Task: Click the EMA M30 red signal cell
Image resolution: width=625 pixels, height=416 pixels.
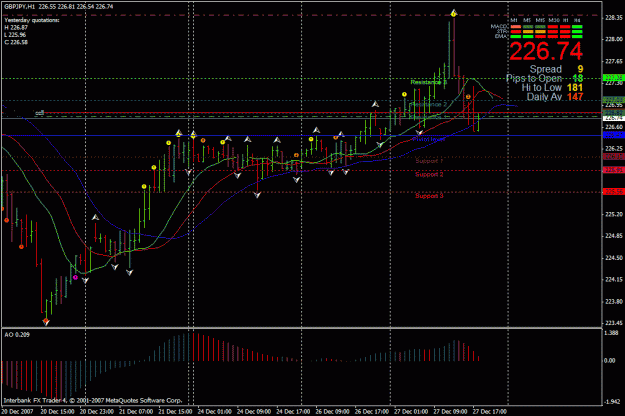Action: (553, 36)
